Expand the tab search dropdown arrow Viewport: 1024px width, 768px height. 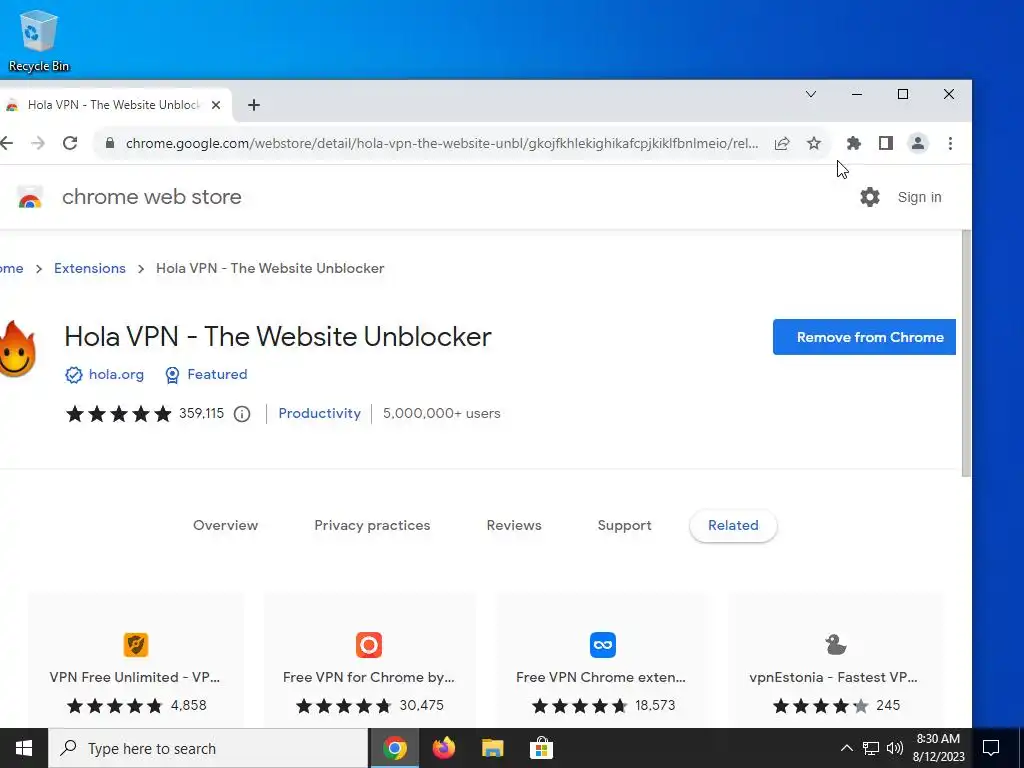pyautogui.click(x=810, y=94)
